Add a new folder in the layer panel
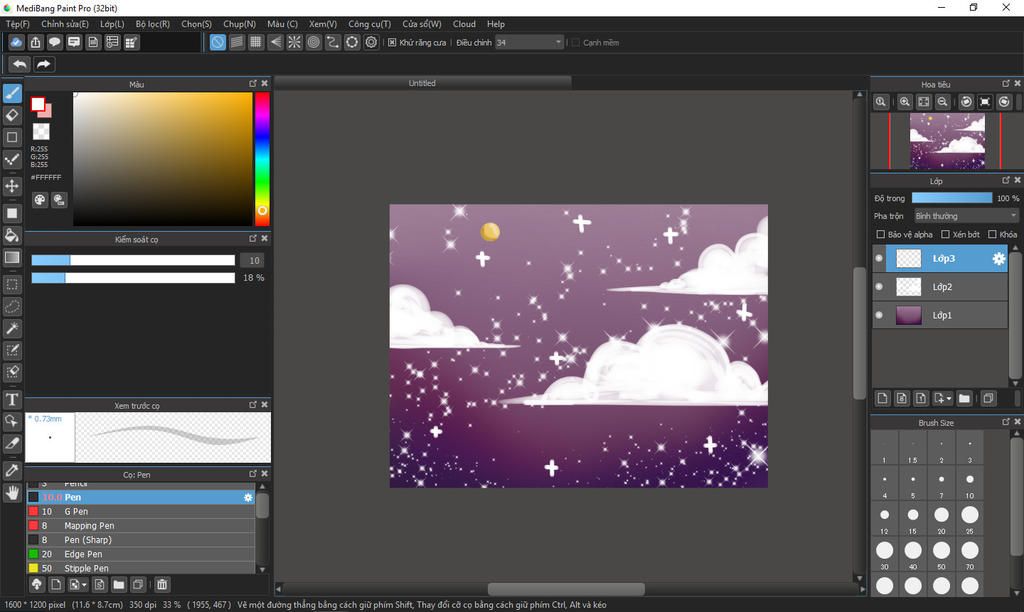 (x=964, y=398)
